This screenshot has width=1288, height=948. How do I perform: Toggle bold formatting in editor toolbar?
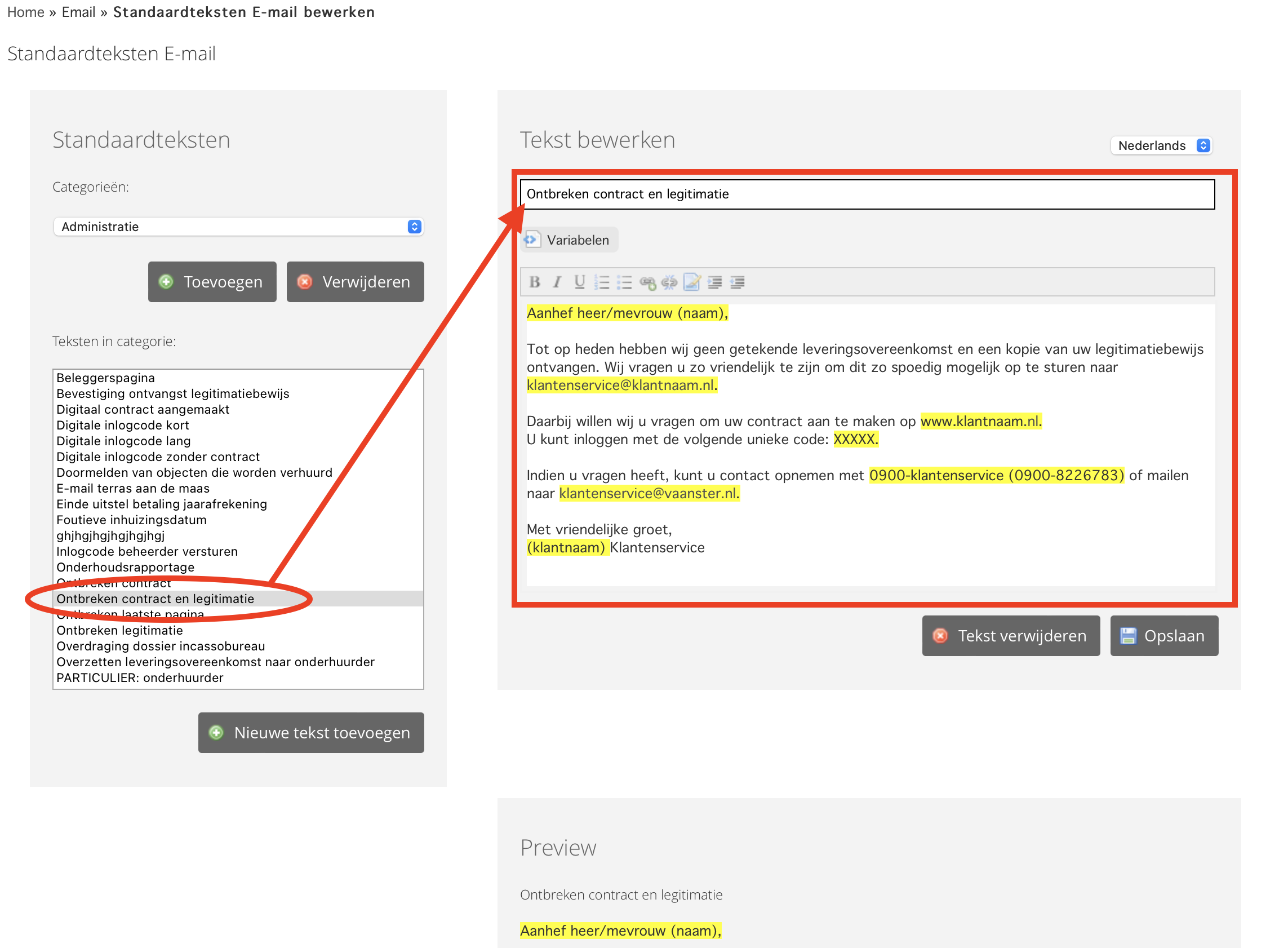[534, 282]
